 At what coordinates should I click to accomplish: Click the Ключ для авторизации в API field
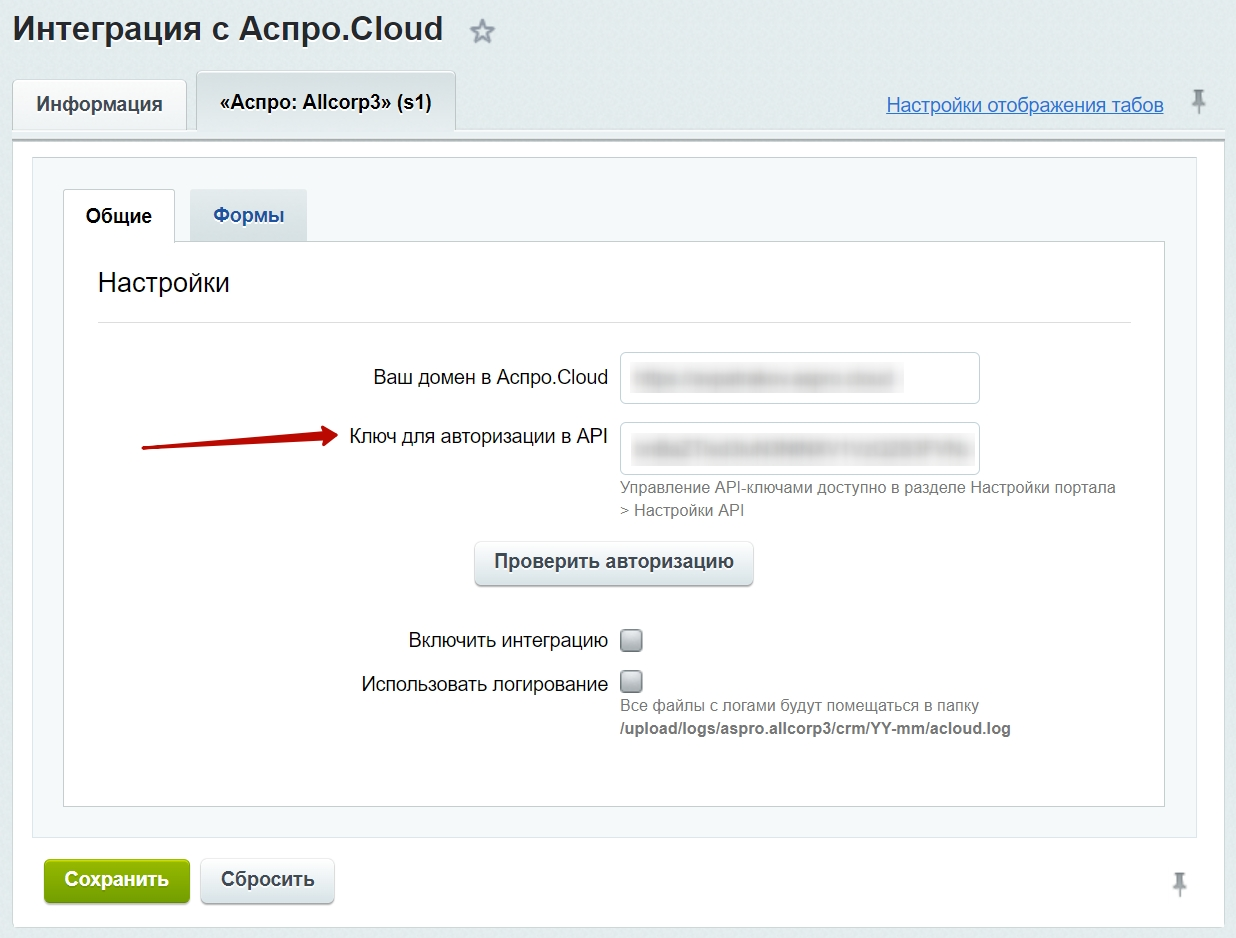799,448
